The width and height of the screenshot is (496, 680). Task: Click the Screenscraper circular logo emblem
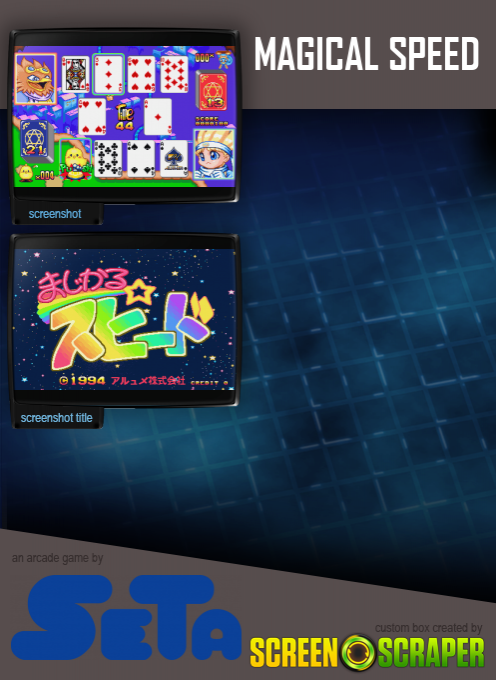(358, 652)
